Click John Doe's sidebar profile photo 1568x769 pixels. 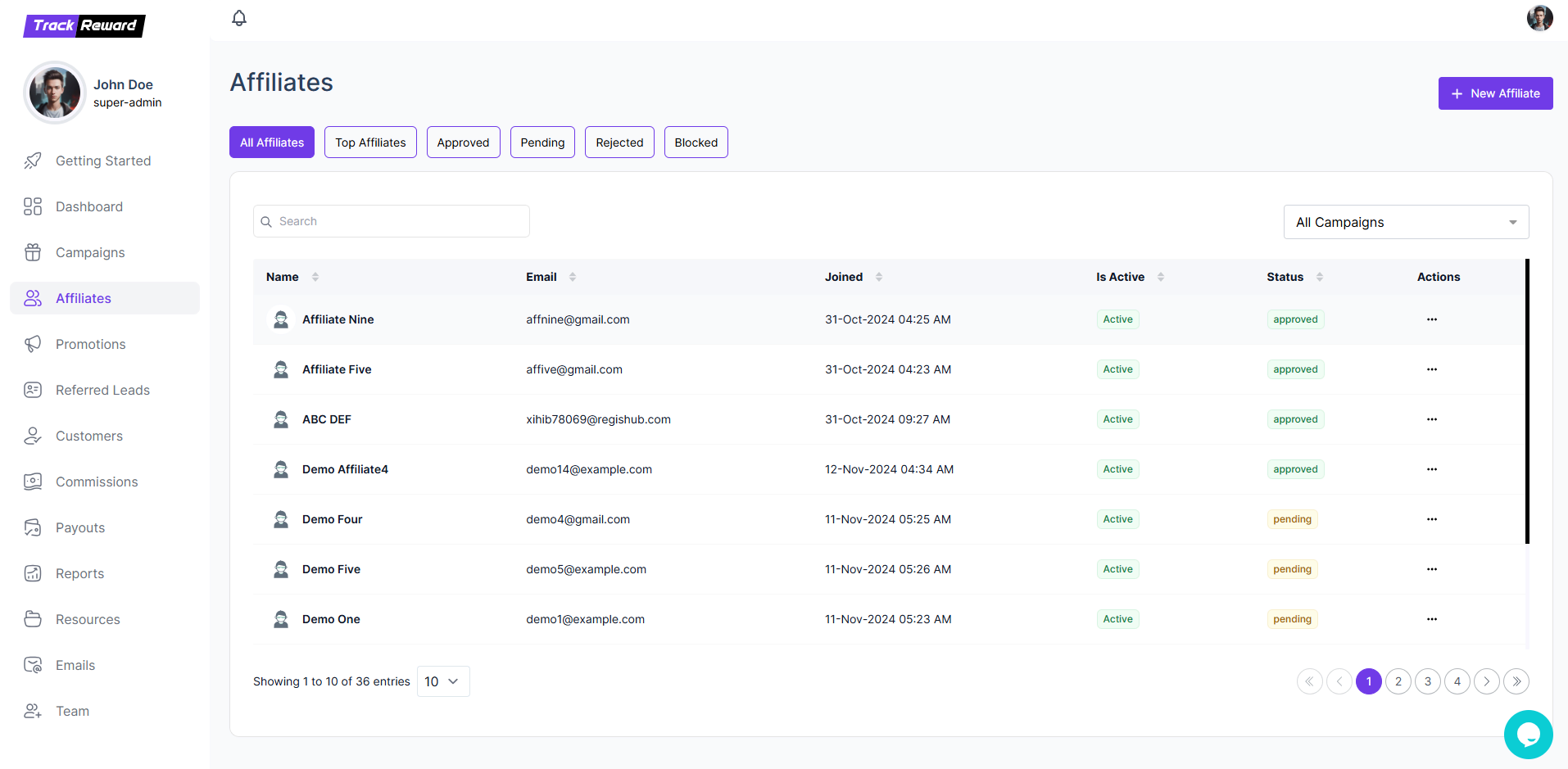[55, 93]
